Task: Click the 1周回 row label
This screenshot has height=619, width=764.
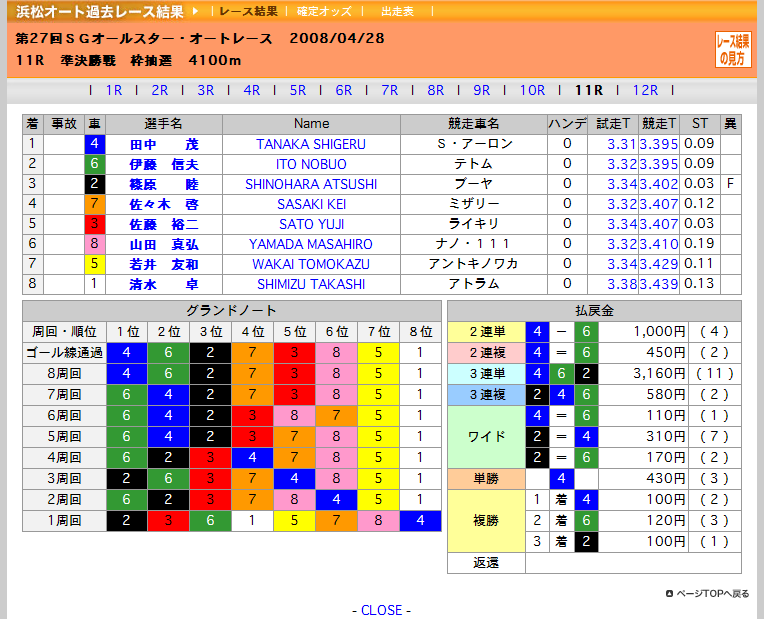Action: (64, 521)
